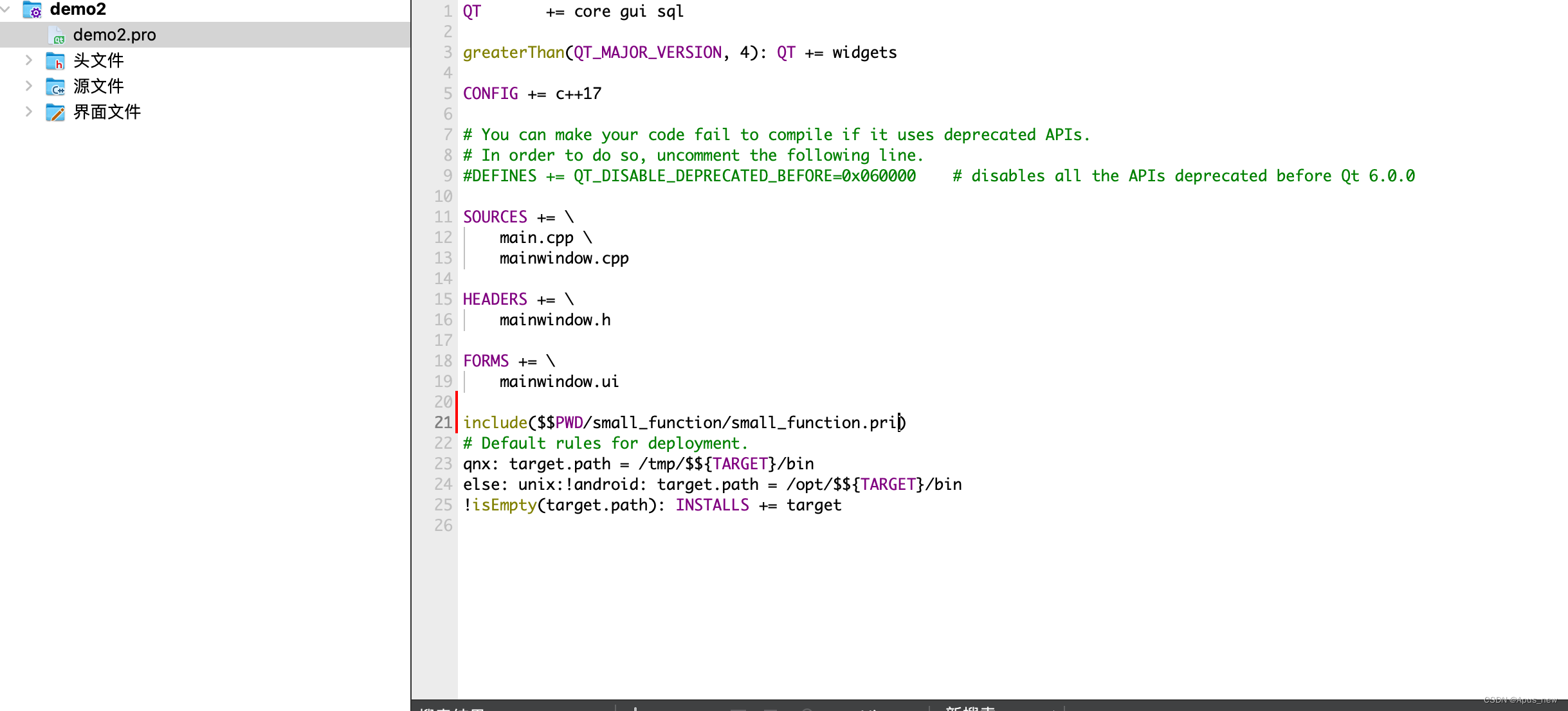This screenshot has height=711, width=1568.
Task: Collapse the demo2 project tree arrow
Action: [x=6, y=9]
